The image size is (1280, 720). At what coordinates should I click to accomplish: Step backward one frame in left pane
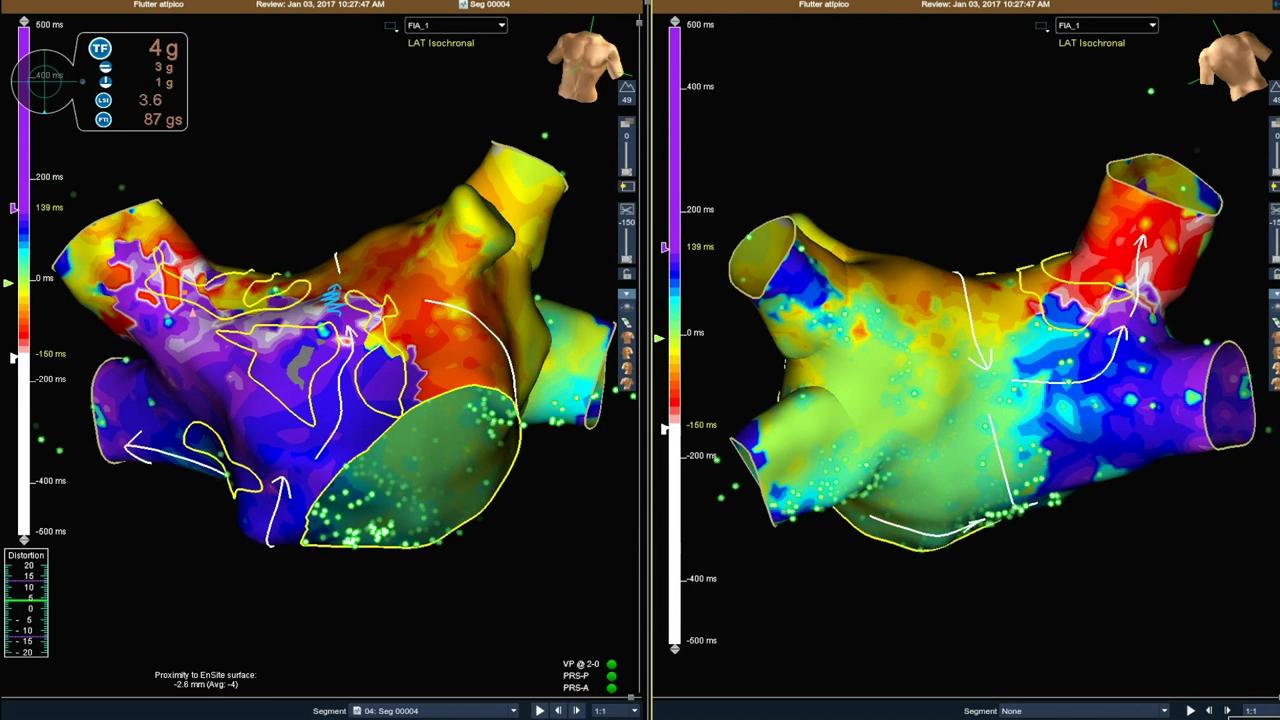pyautogui.click(x=558, y=711)
